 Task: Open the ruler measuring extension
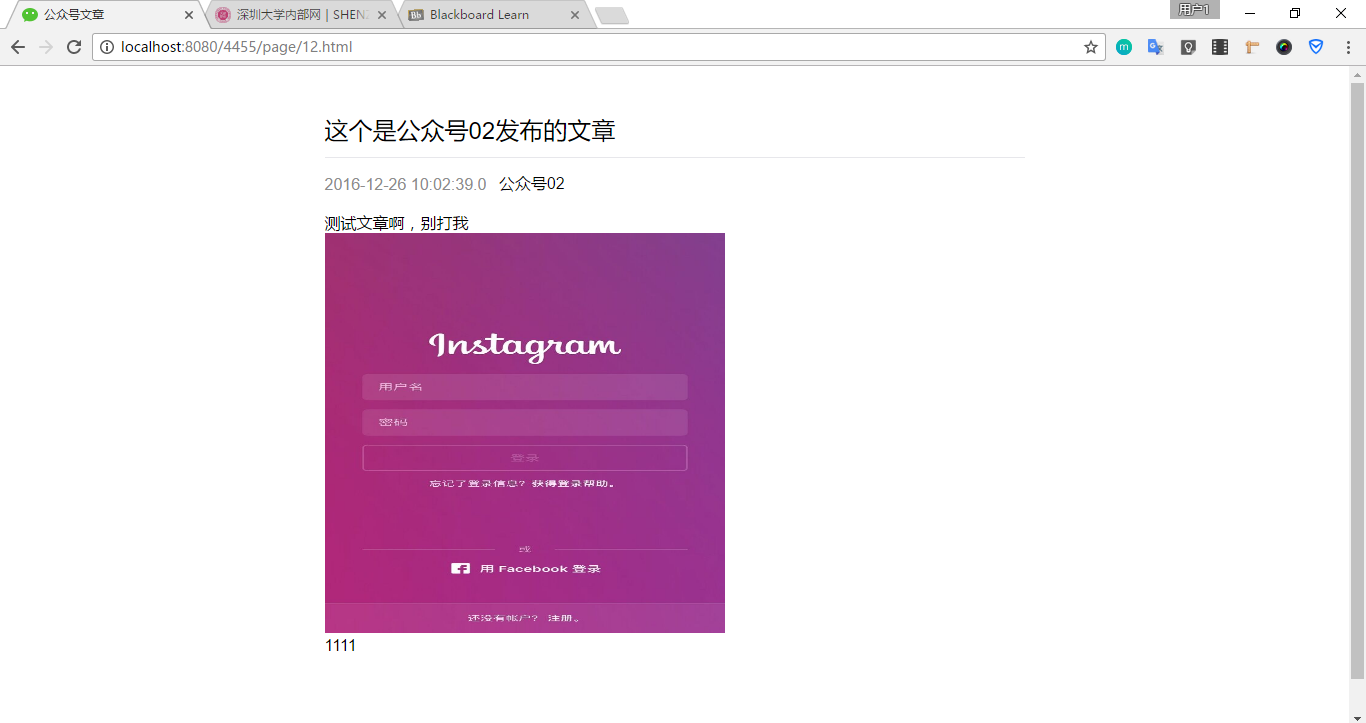click(1252, 47)
